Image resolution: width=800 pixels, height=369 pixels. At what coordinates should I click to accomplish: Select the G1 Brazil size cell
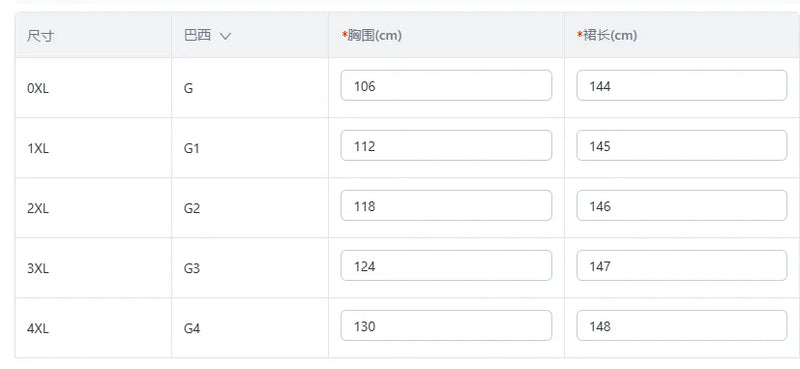point(192,149)
